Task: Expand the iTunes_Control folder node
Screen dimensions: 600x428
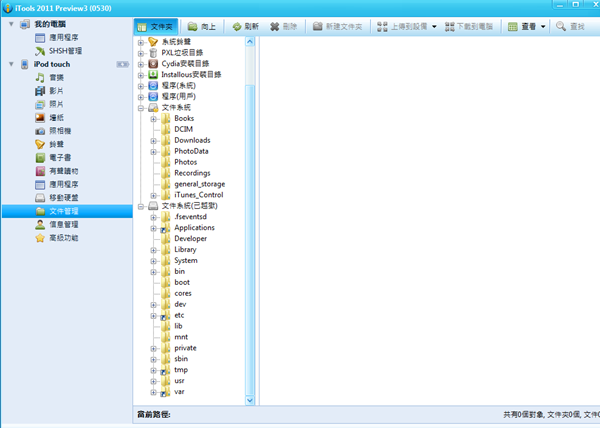Action: click(x=153, y=195)
